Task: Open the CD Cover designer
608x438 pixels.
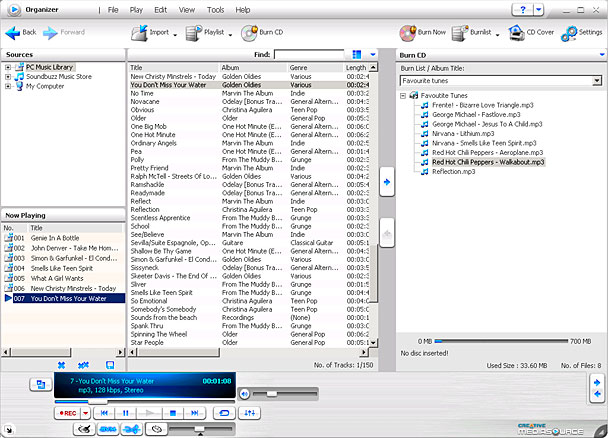Action: (x=531, y=33)
